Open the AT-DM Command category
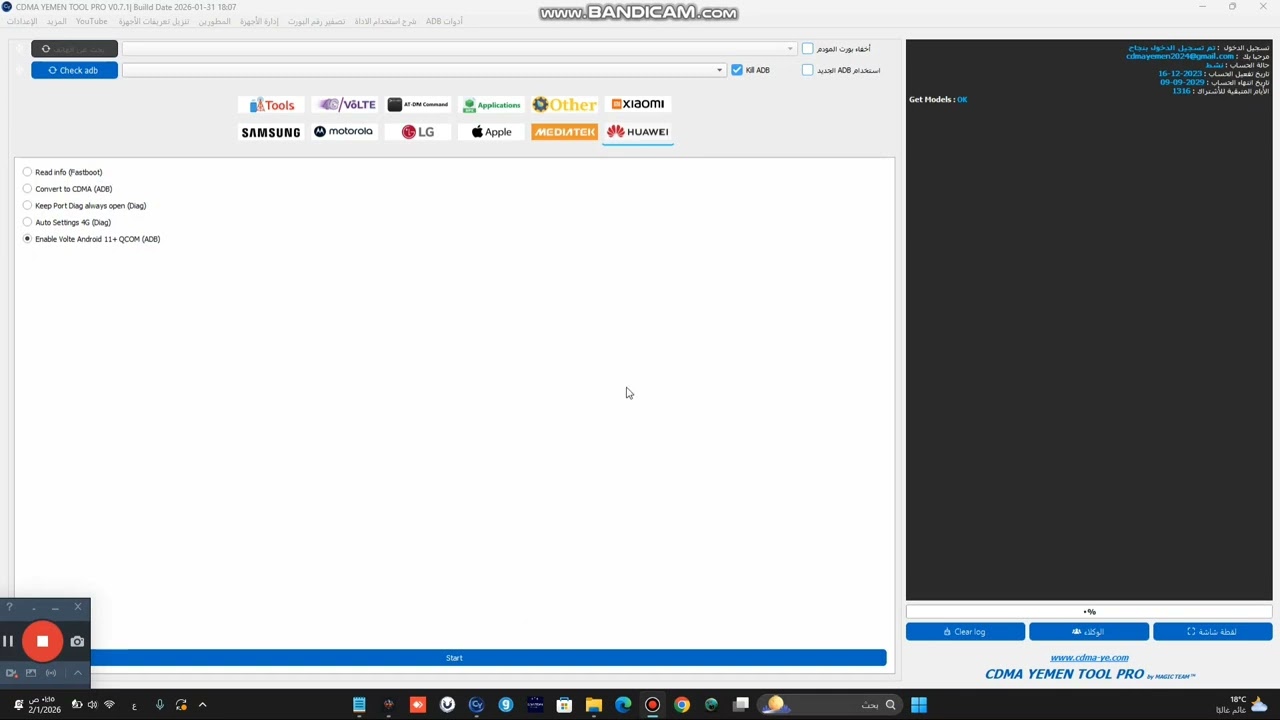 [418, 105]
